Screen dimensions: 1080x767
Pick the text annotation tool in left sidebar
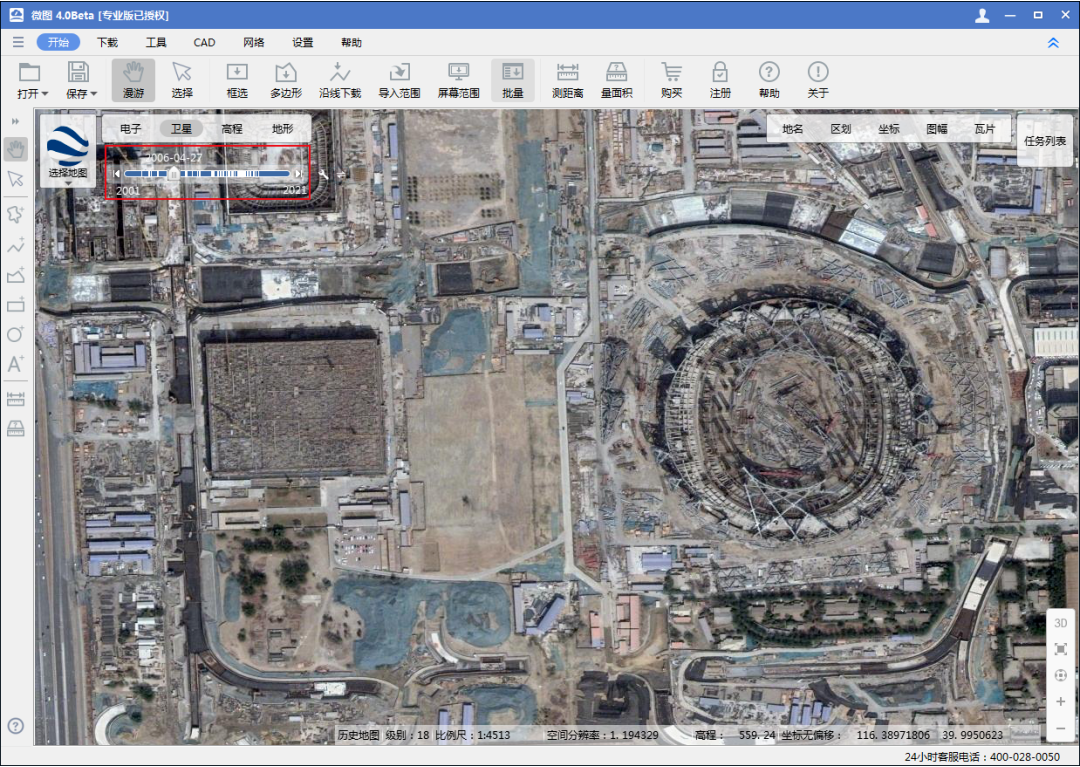15,364
